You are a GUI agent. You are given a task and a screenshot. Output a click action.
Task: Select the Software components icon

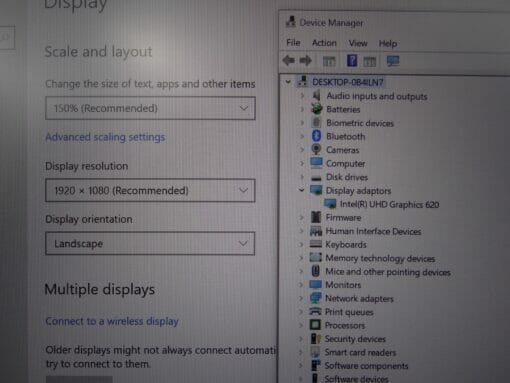(x=315, y=365)
